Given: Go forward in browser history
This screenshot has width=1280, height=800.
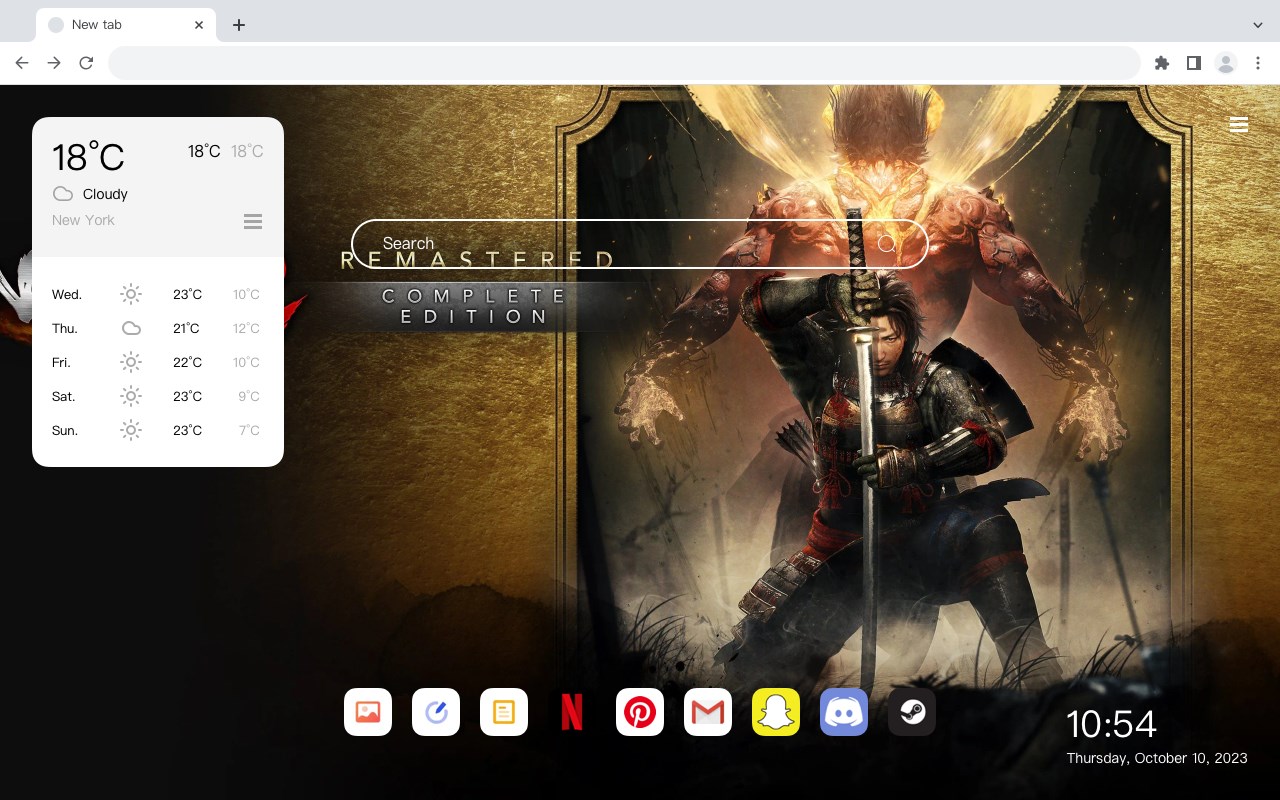Looking at the screenshot, I should (x=54, y=63).
